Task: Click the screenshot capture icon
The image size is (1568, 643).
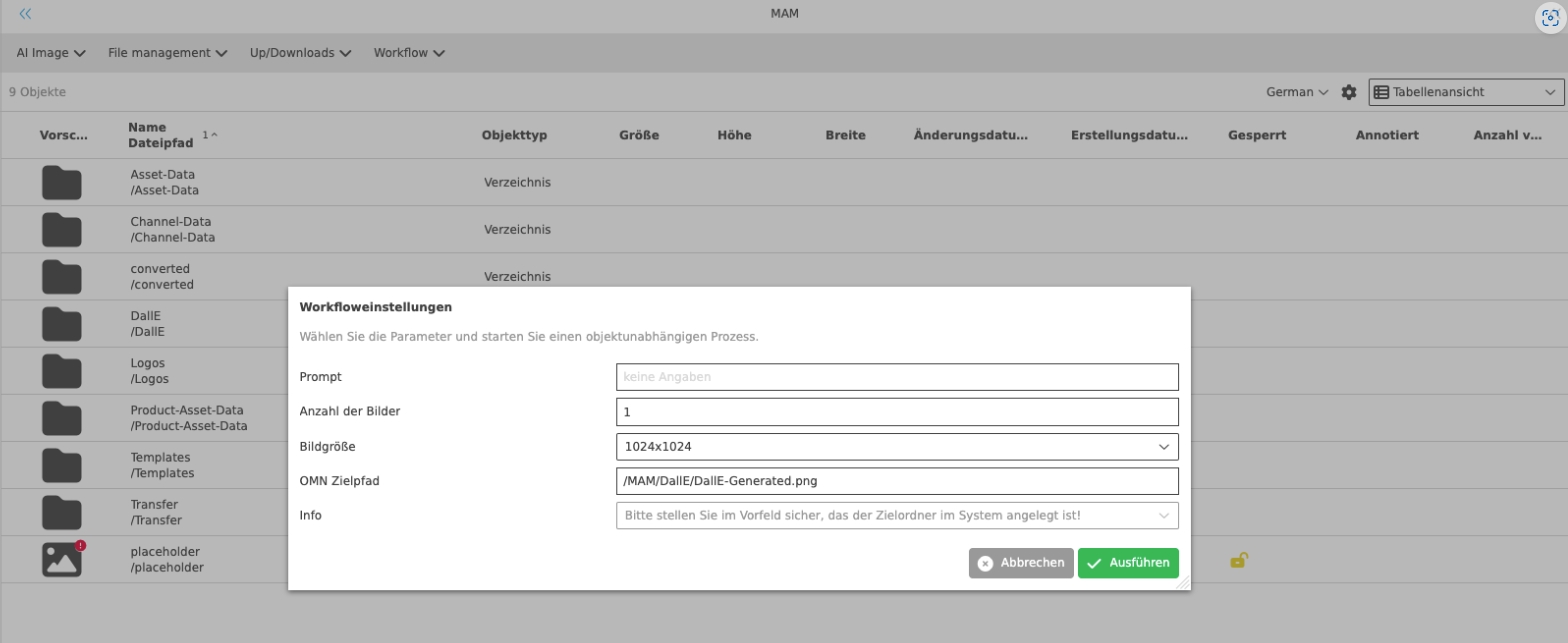Action: (1550, 17)
